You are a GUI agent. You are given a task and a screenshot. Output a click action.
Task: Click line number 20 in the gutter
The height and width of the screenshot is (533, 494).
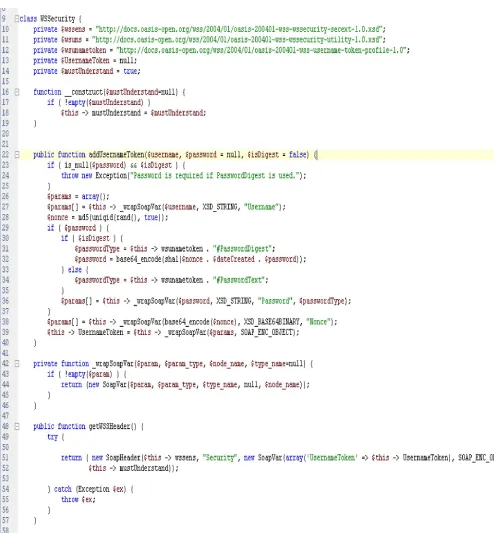(x=5, y=134)
